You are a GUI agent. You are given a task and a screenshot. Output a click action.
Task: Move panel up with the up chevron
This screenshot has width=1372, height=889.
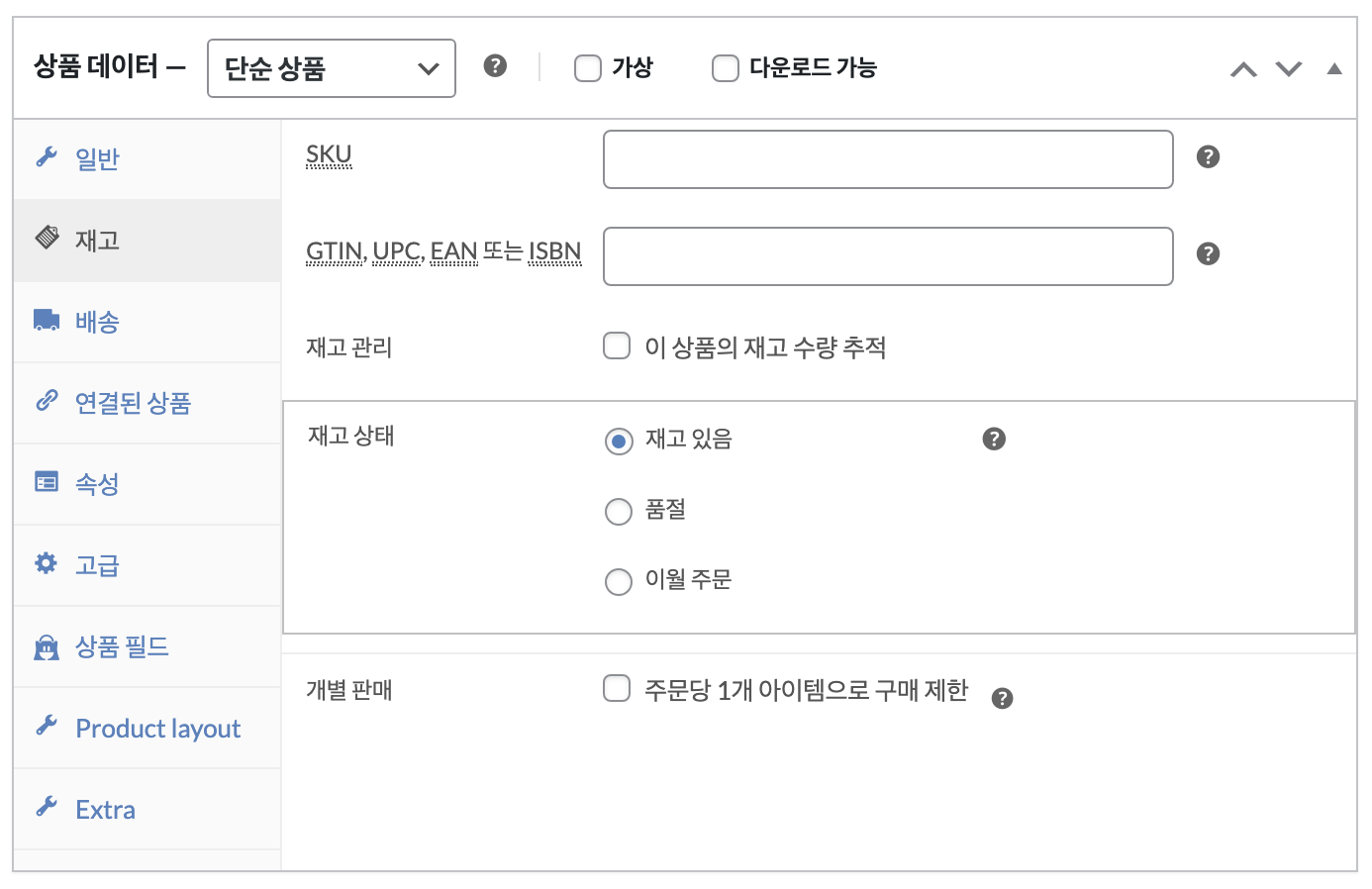1243,69
